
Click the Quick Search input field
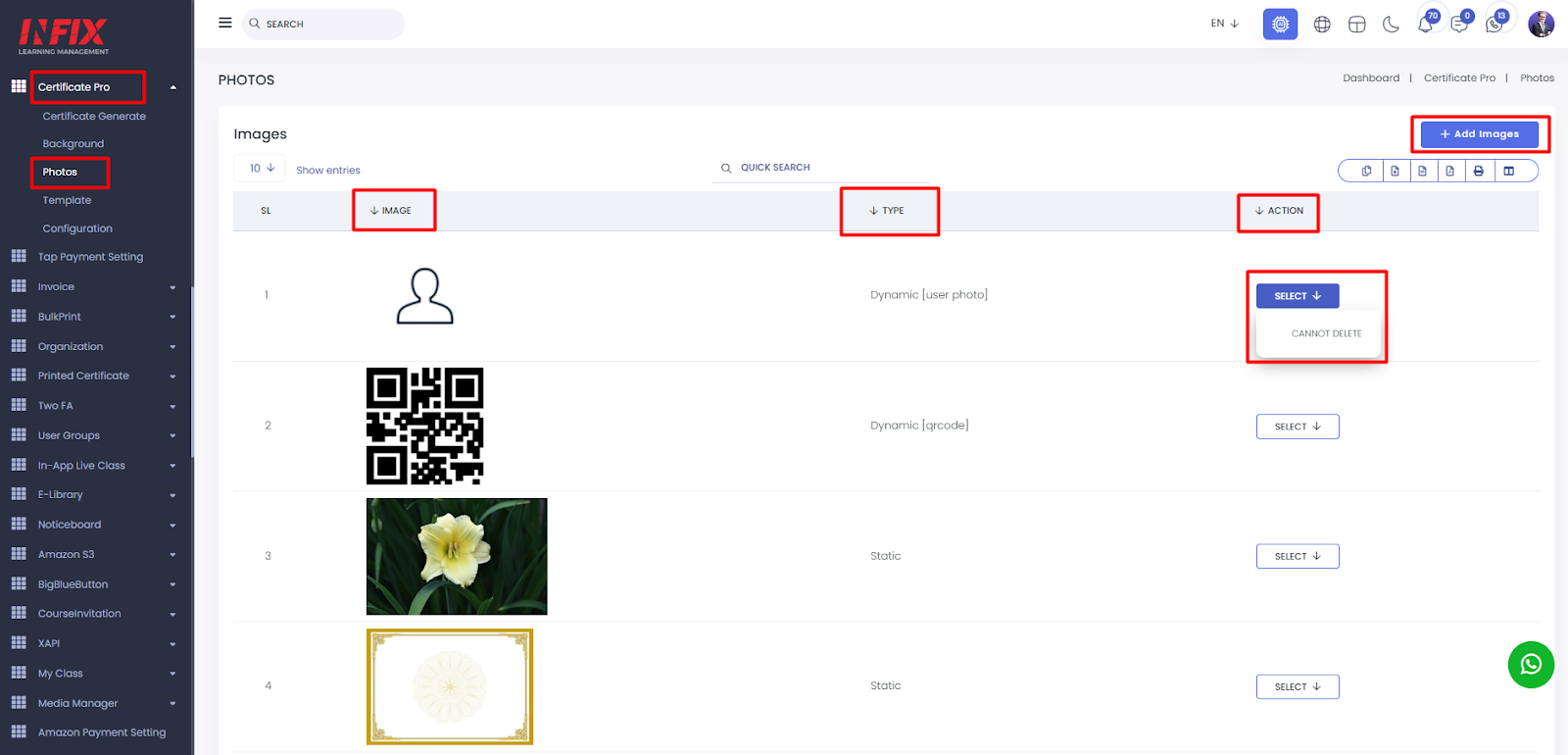click(823, 168)
